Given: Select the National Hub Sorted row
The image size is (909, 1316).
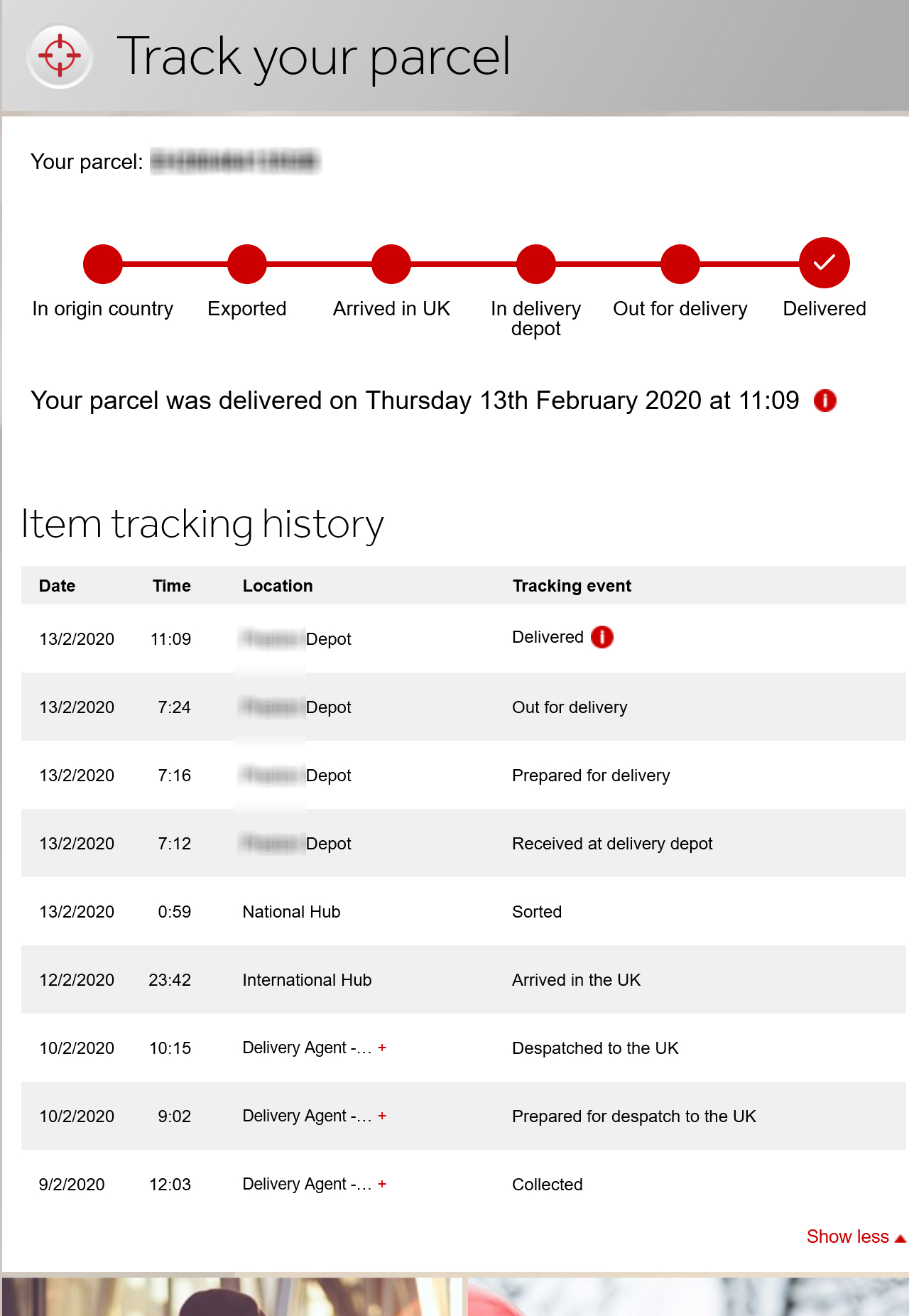Looking at the screenshot, I should pyautogui.click(x=464, y=911).
